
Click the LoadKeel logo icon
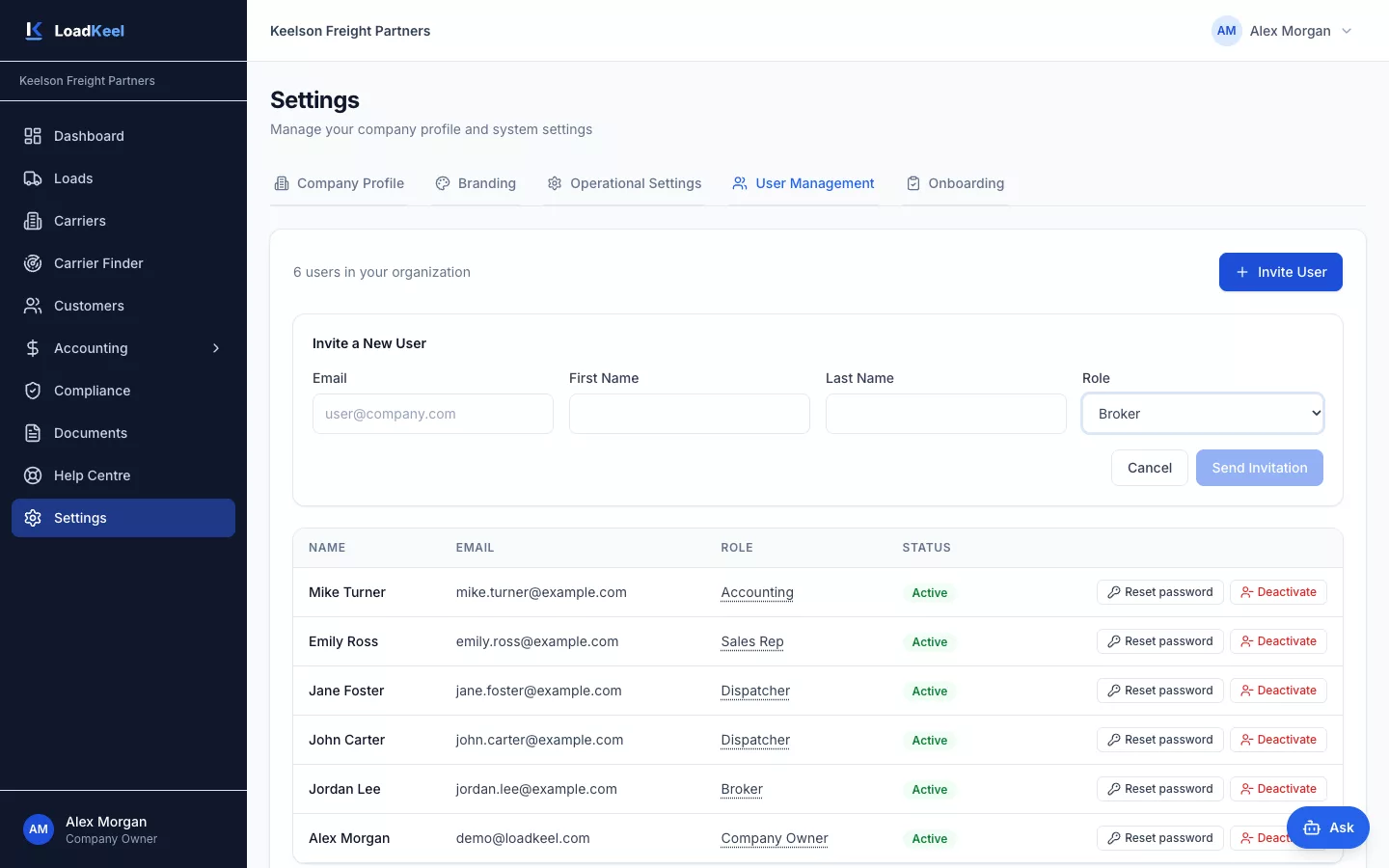34,31
